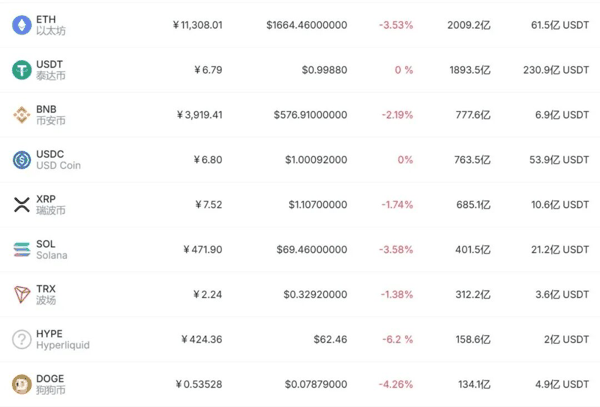Select HYPE change of -6.2 %
600x407 pixels.
click(398, 339)
